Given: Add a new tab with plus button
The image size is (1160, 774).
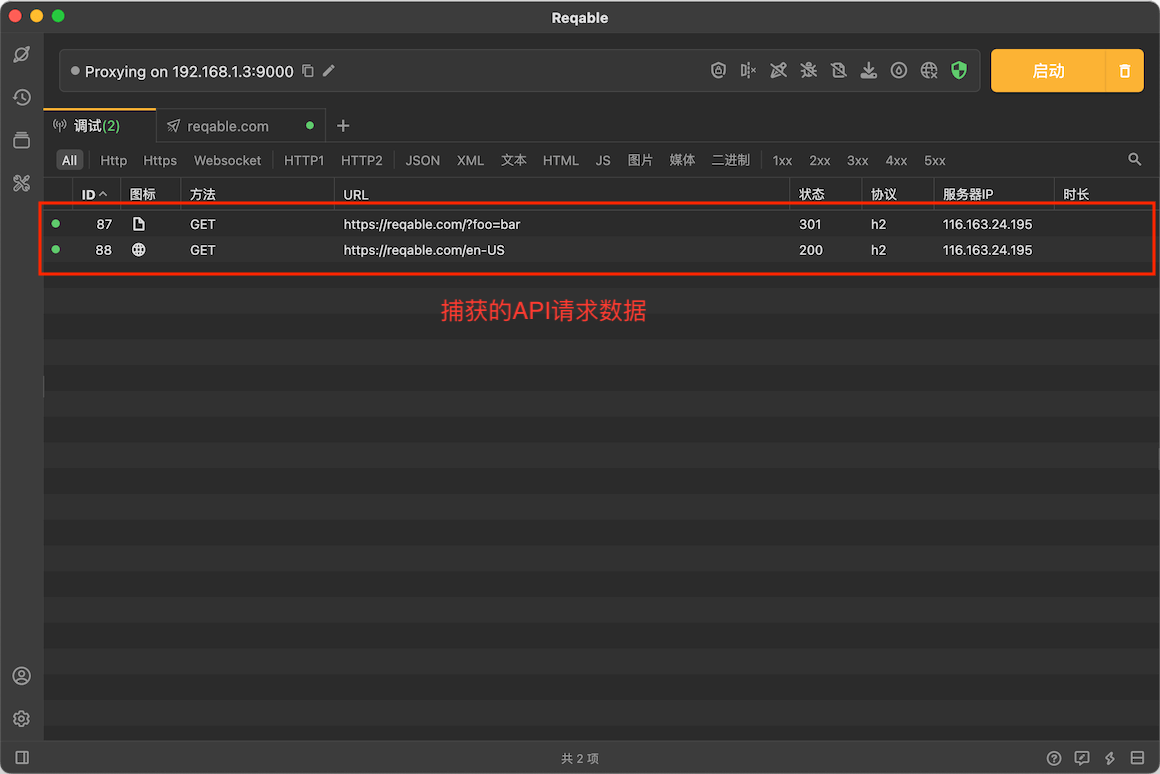Looking at the screenshot, I should (x=343, y=126).
